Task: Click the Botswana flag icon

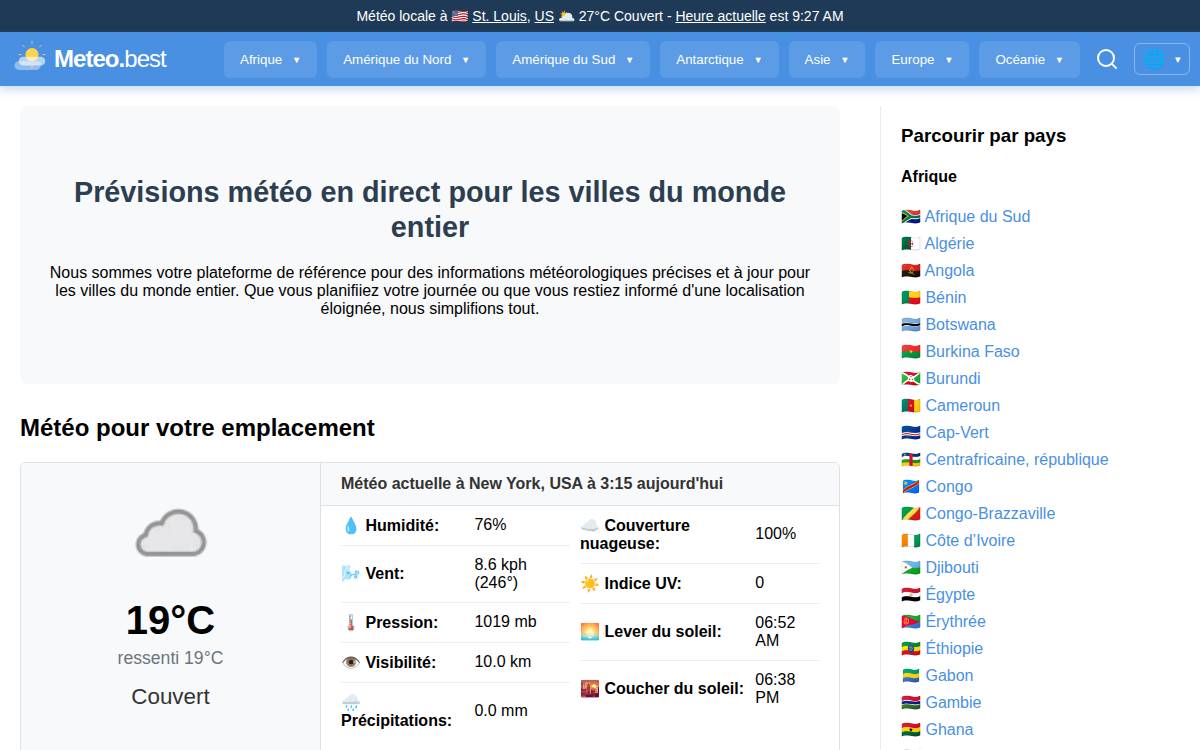Action: pos(910,324)
